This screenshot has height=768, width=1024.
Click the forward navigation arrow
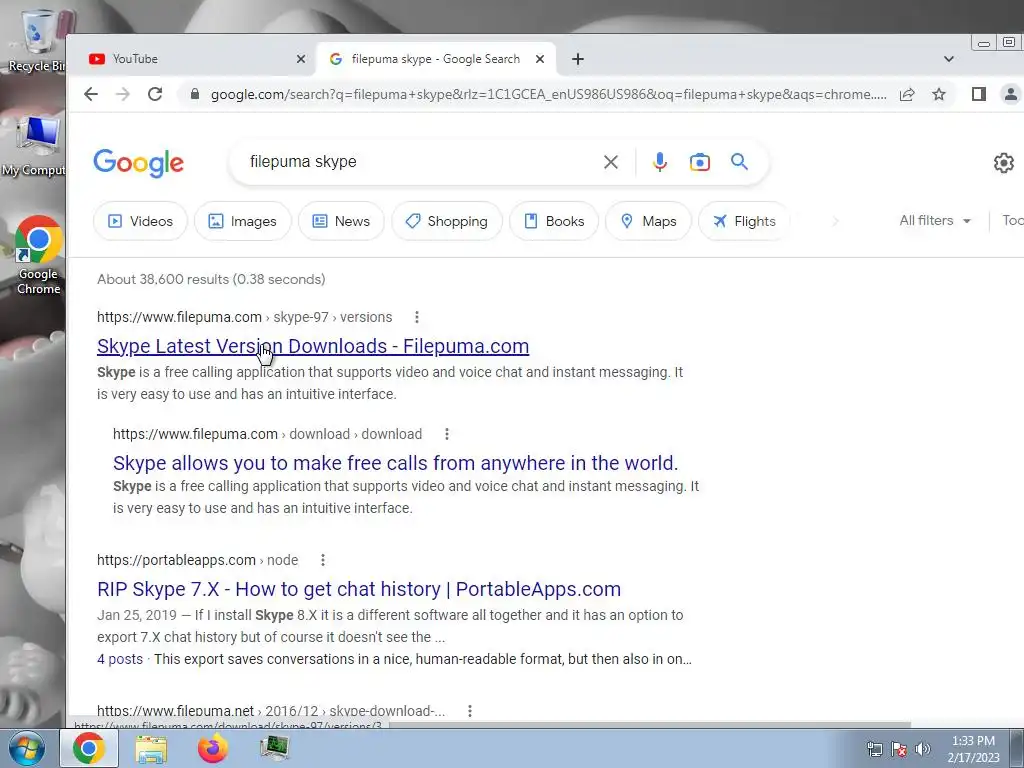(x=123, y=94)
